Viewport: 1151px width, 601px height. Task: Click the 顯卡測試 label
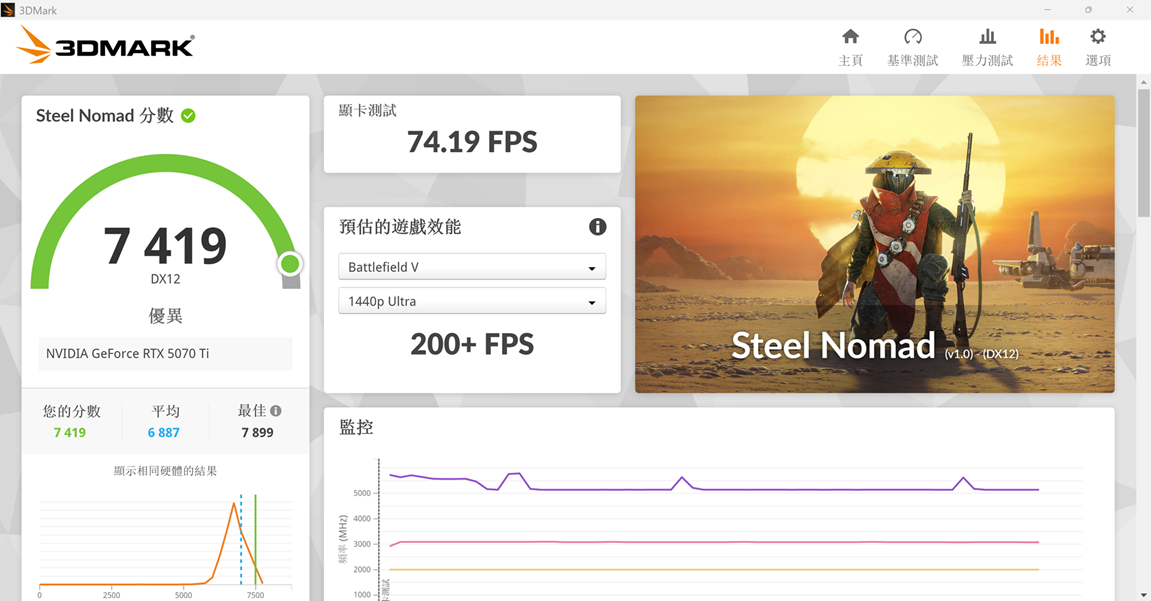tap(367, 111)
